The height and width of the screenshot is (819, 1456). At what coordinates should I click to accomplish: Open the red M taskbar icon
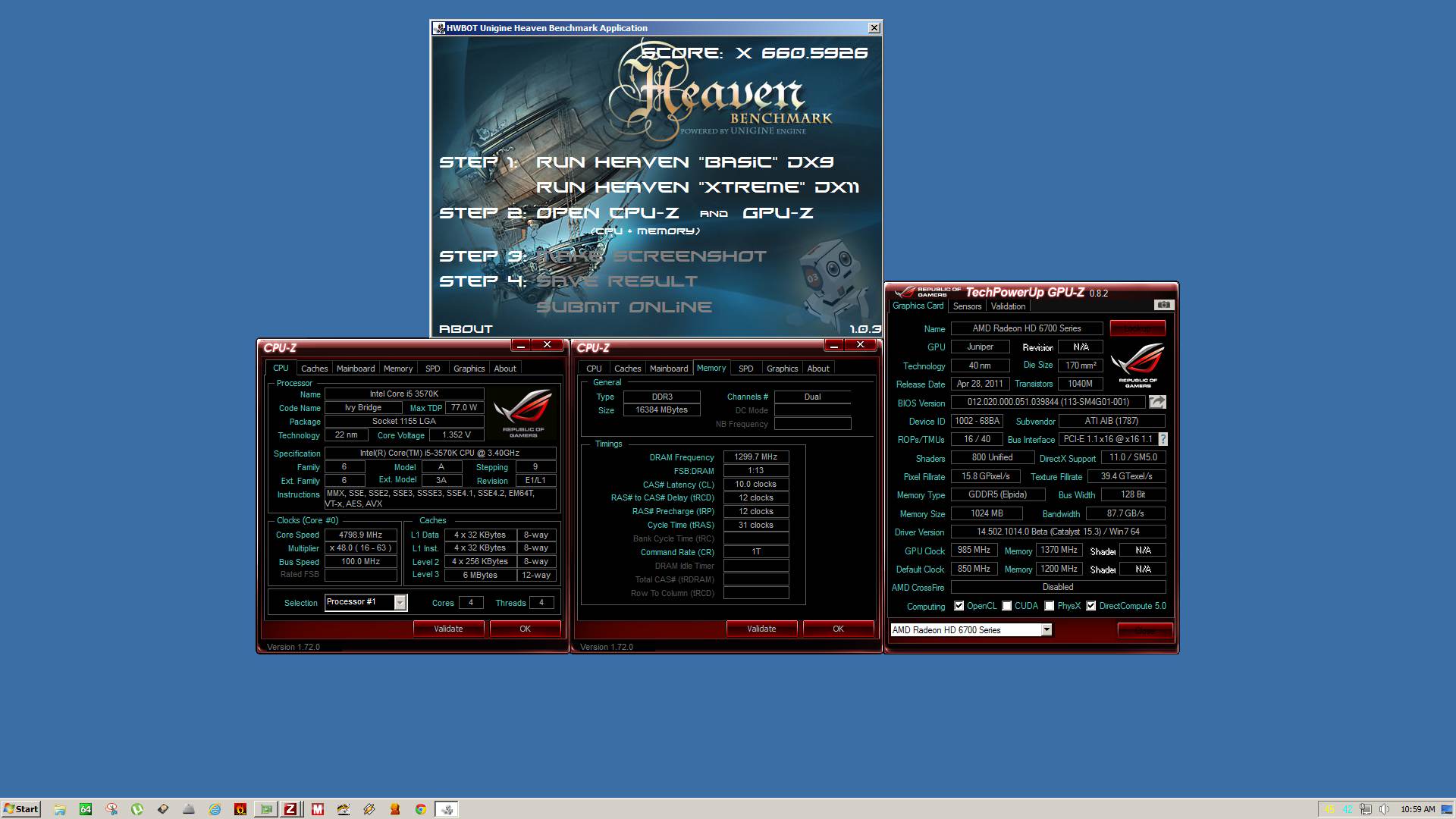318,809
